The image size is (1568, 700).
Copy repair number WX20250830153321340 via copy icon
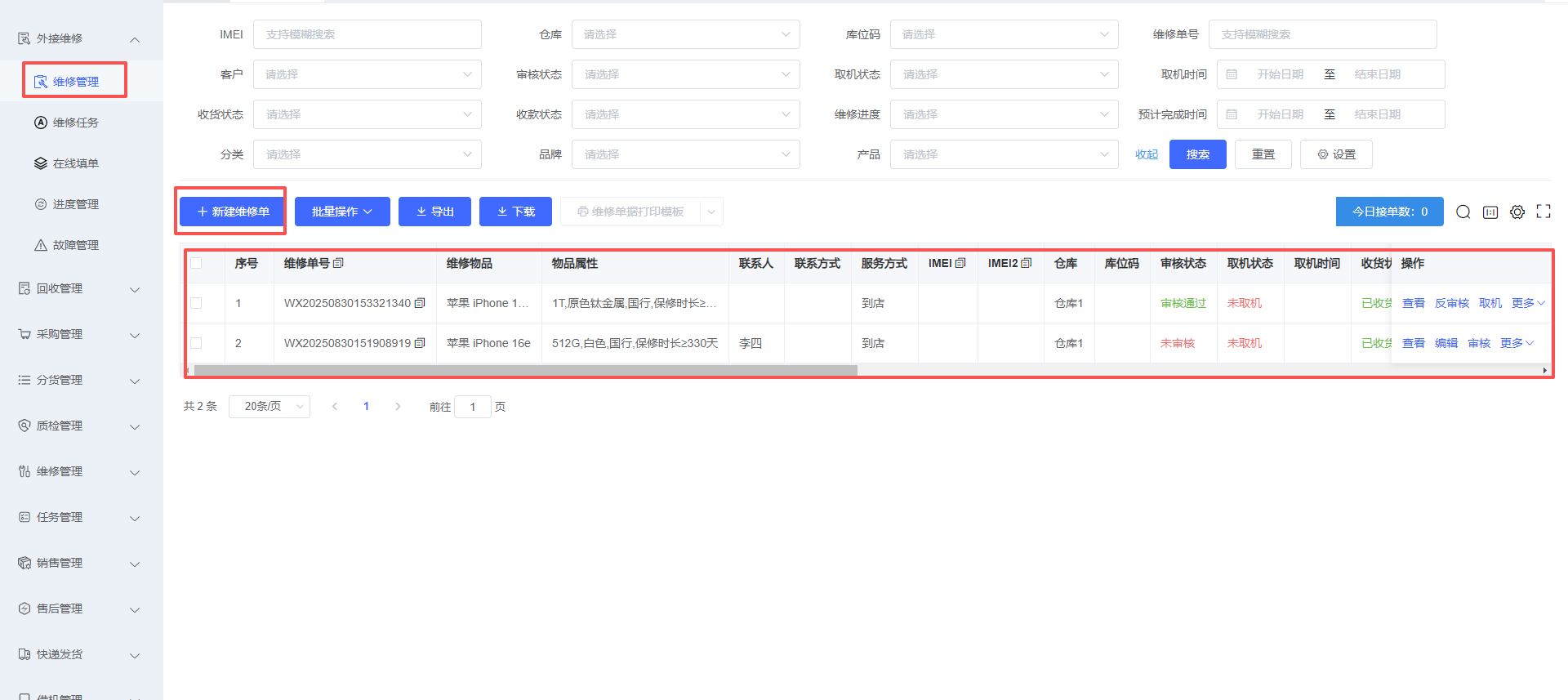click(420, 303)
